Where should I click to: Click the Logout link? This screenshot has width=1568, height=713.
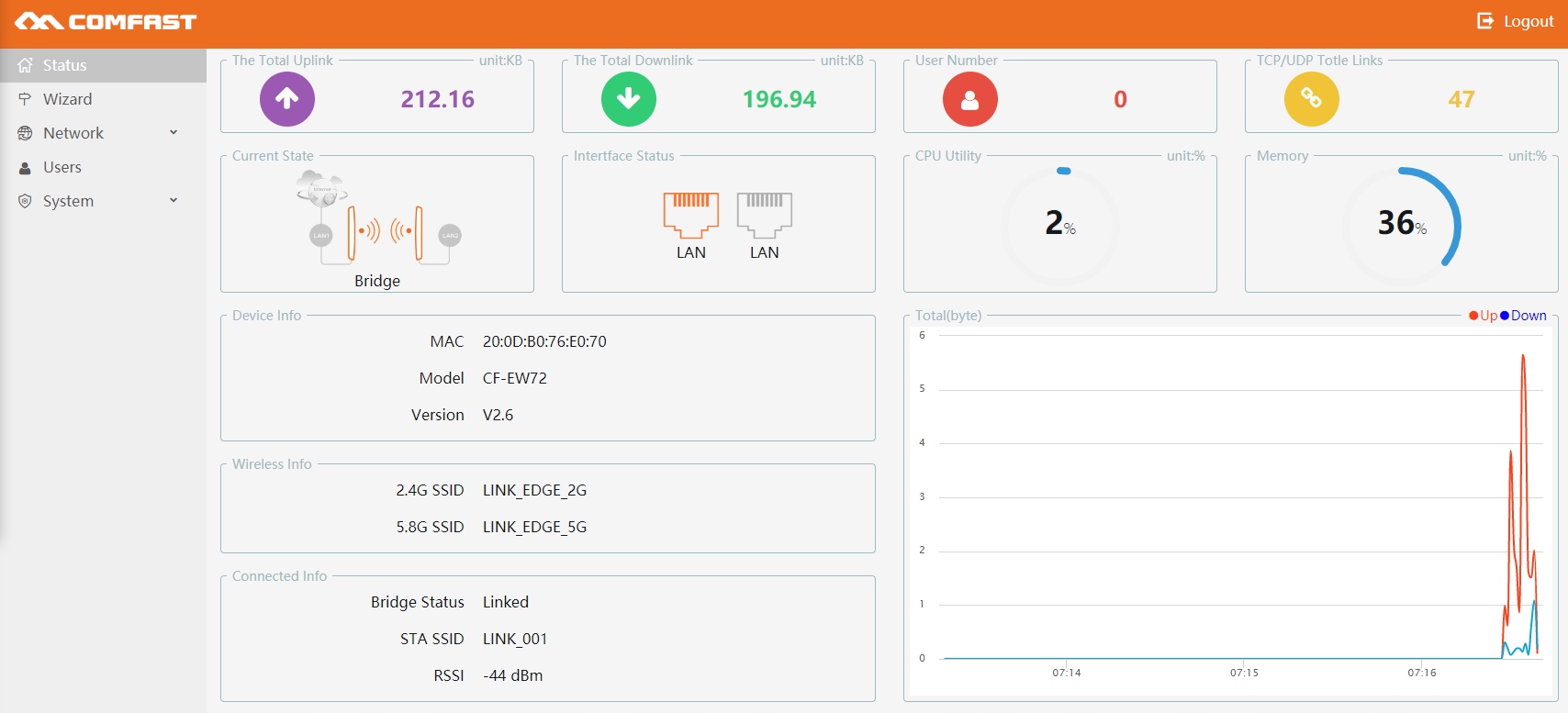click(1528, 21)
